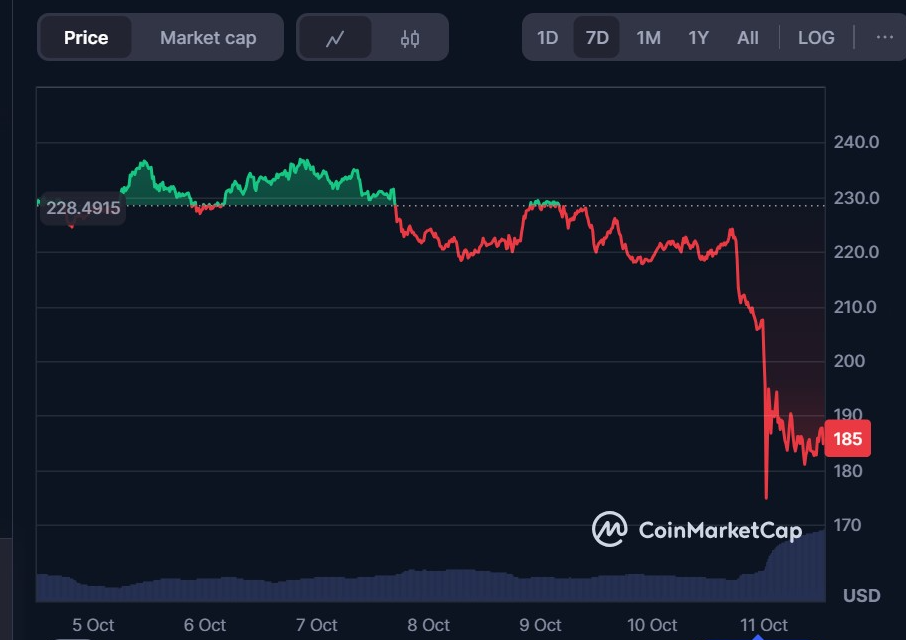Click the USD currency label
This screenshot has width=906, height=640.
tap(861, 596)
